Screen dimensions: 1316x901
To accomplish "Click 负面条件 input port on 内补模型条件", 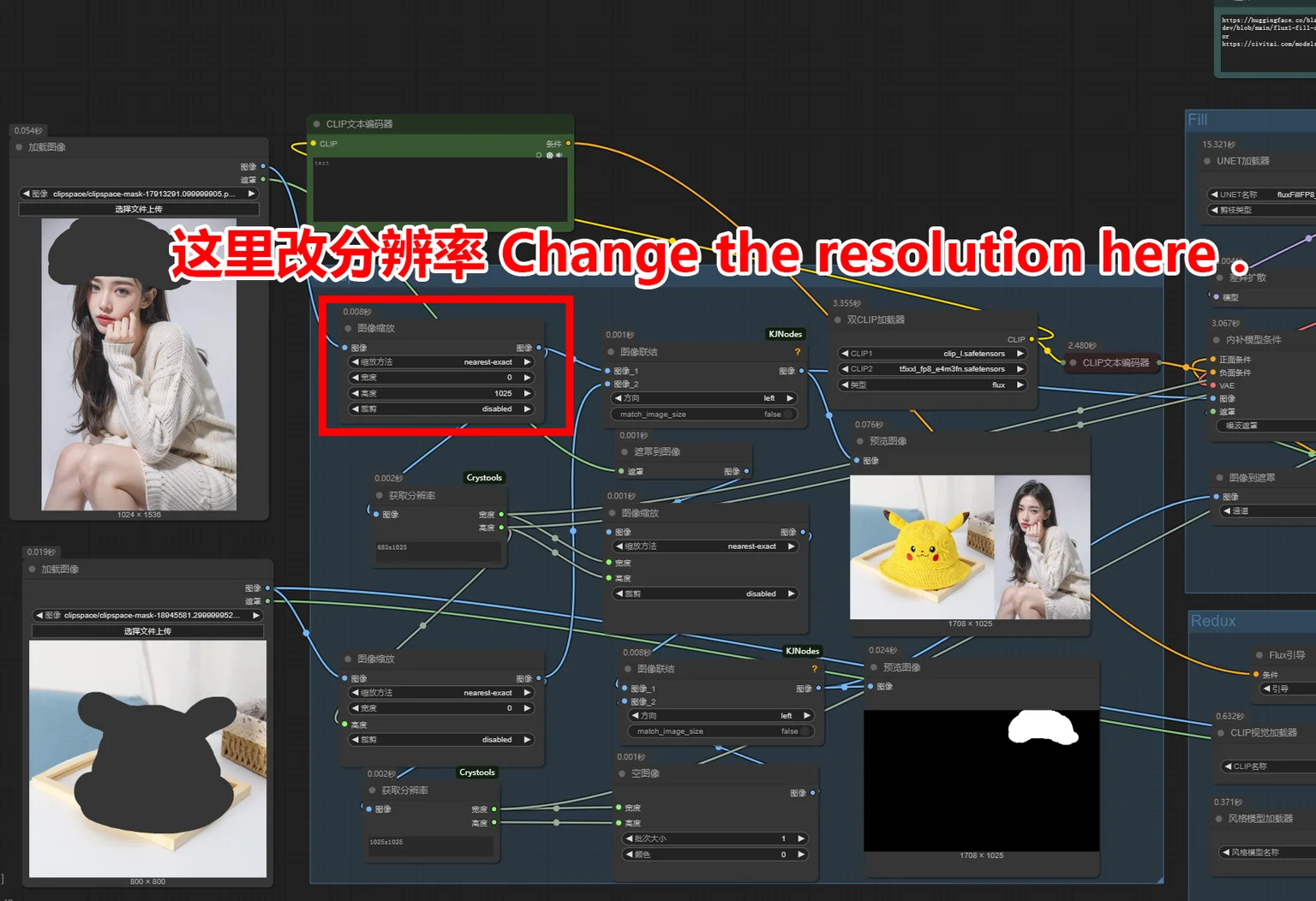I will click(x=1213, y=373).
